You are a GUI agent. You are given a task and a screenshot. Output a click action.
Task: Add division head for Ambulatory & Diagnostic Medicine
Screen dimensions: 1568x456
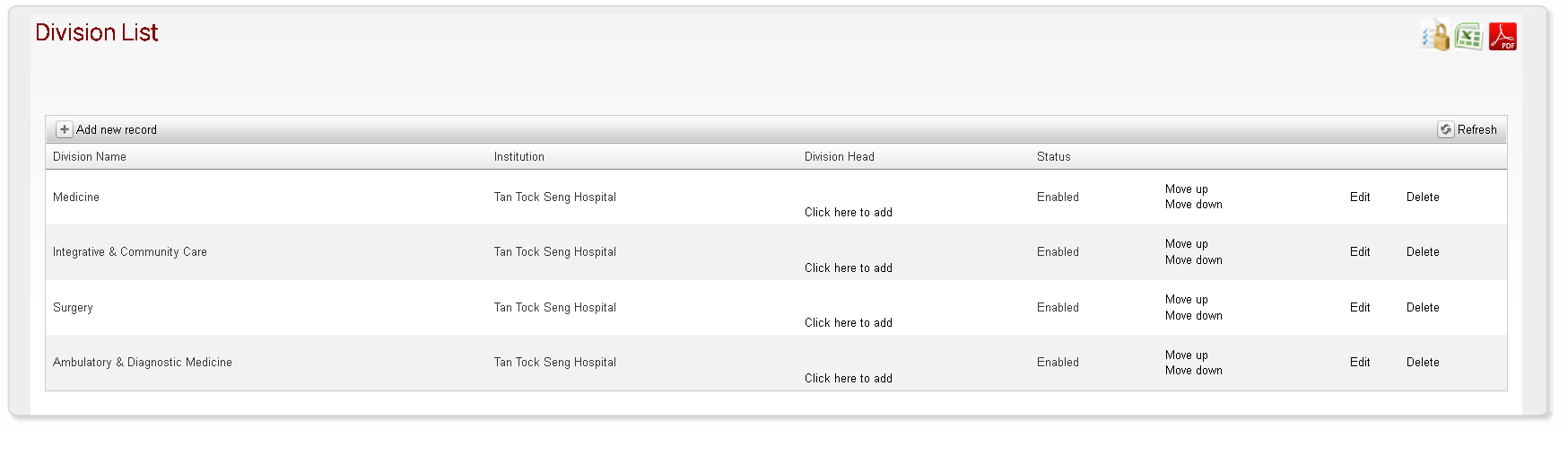(849, 379)
